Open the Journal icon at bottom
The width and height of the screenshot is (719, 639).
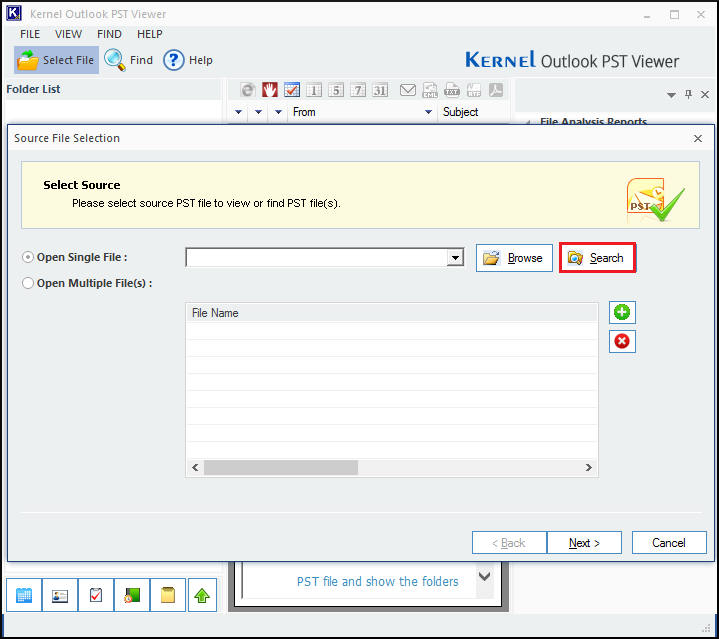(x=132, y=595)
